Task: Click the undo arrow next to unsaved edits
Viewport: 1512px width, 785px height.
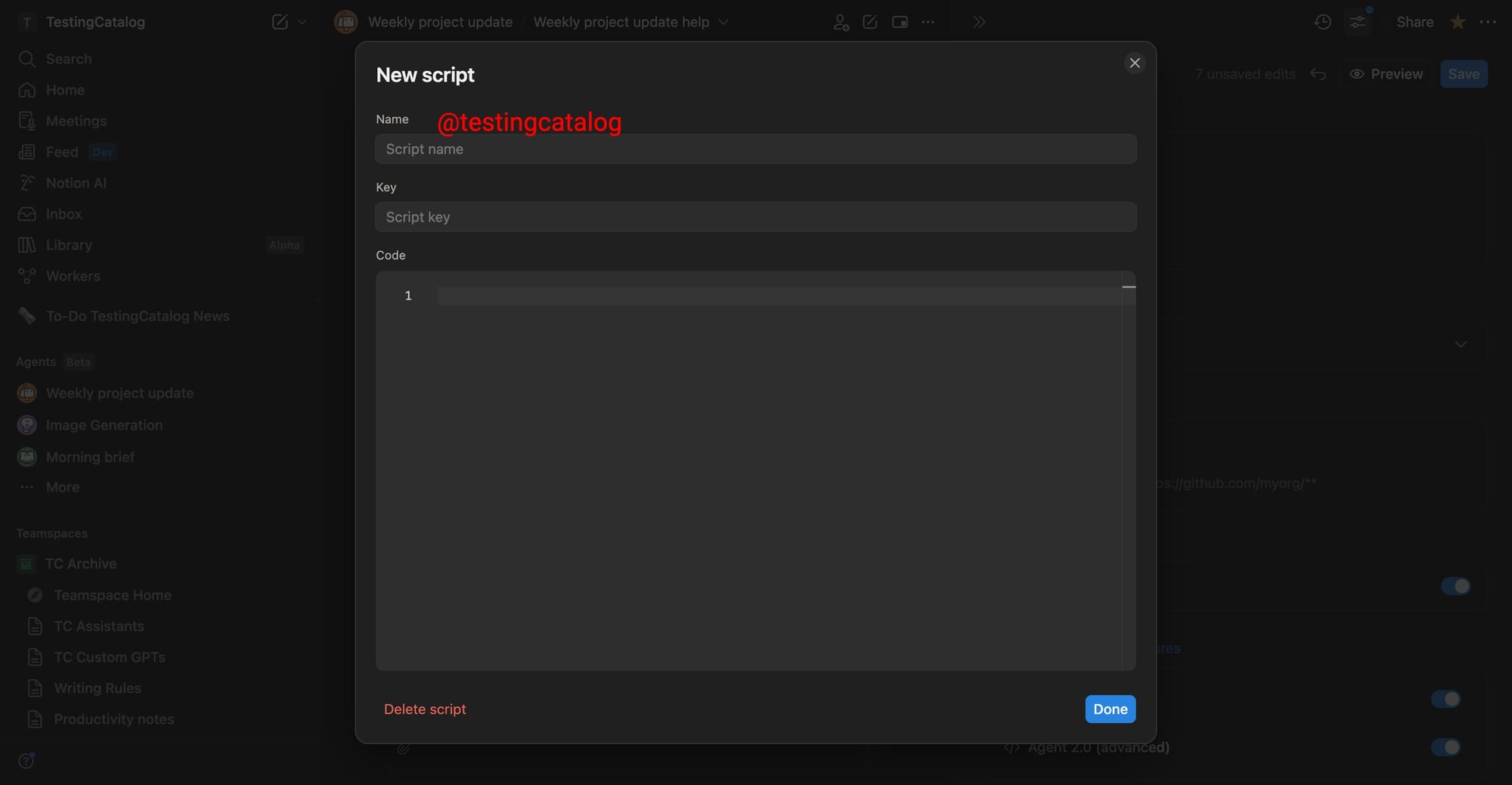Action: point(1318,74)
